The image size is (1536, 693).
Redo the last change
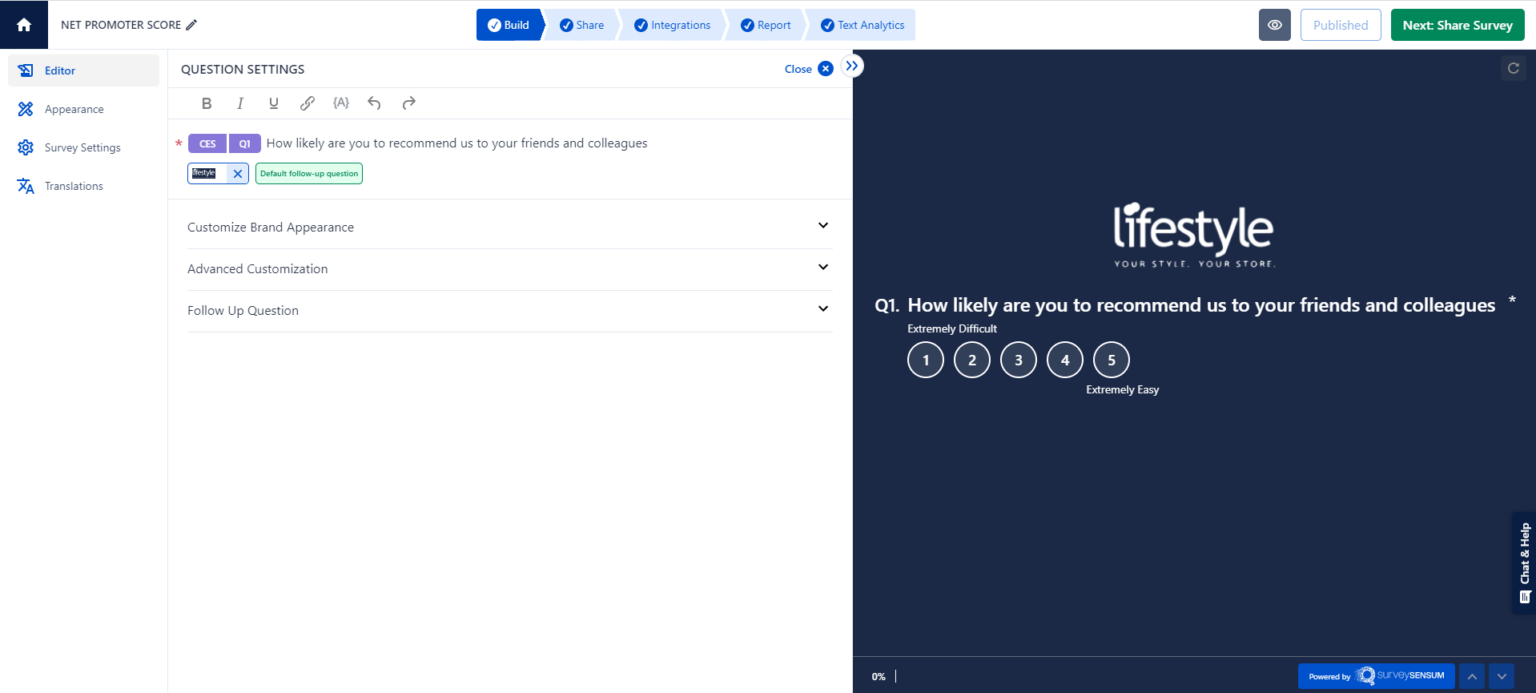(407, 103)
